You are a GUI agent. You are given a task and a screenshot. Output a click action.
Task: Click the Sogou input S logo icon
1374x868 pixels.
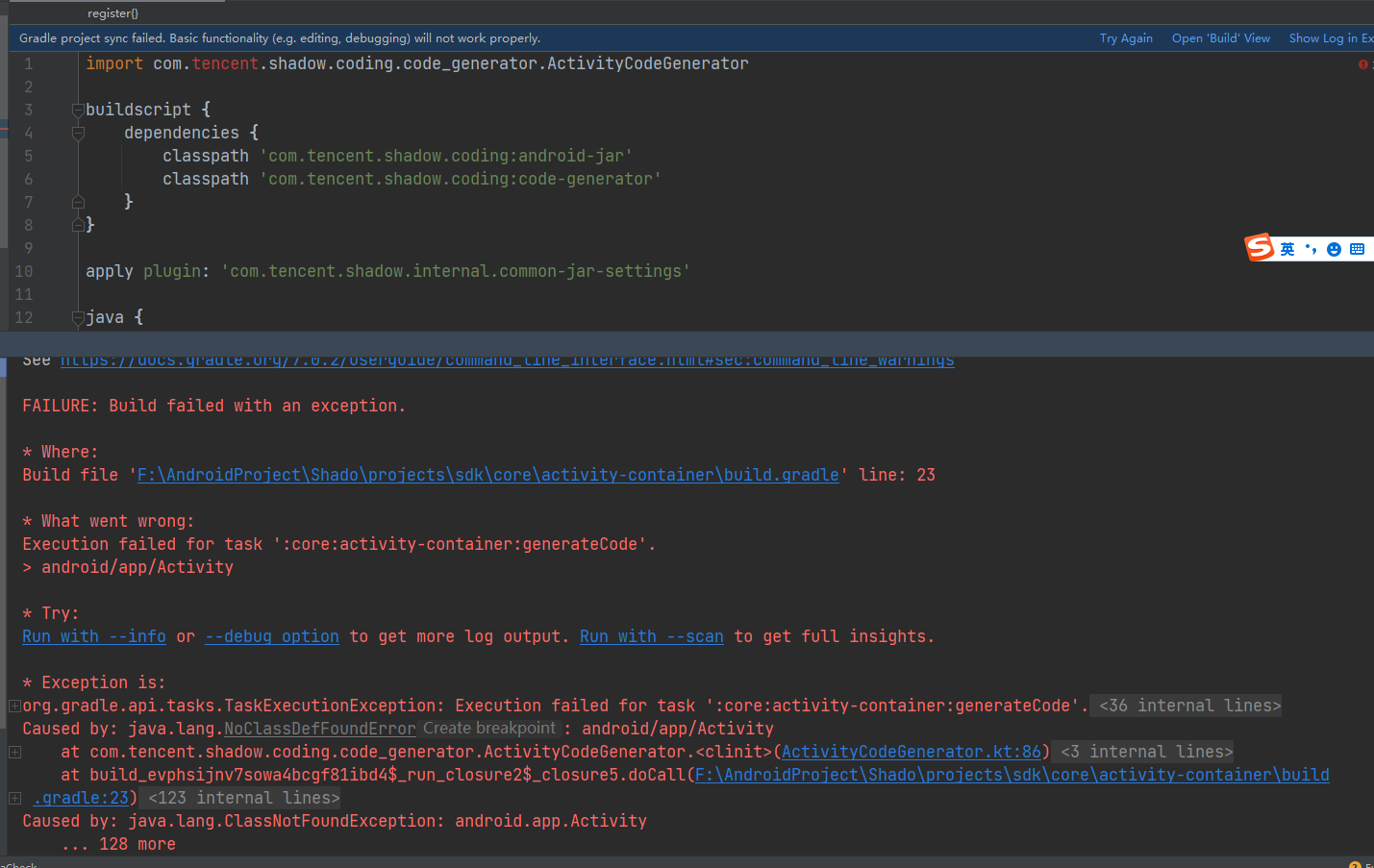click(x=1260, y=248)
